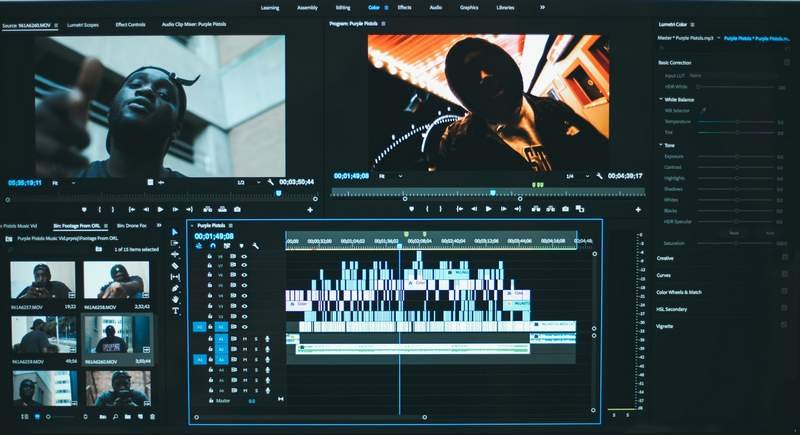The height and width of the screenshot is (435, 800).
Task: Select the Ripple Edit tool
Action: click(x=175, y=254)
